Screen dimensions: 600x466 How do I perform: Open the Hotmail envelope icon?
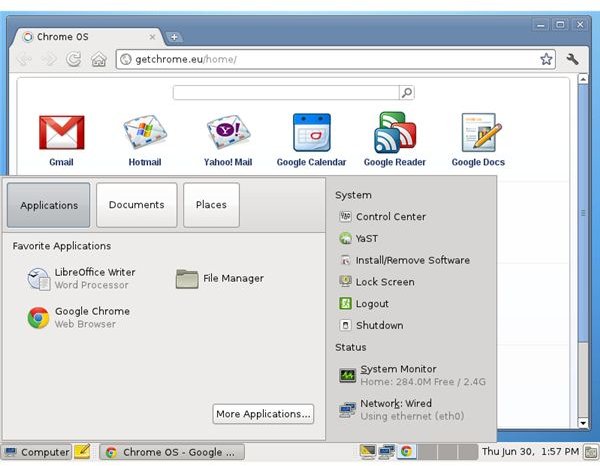click(x=145, y=132)
